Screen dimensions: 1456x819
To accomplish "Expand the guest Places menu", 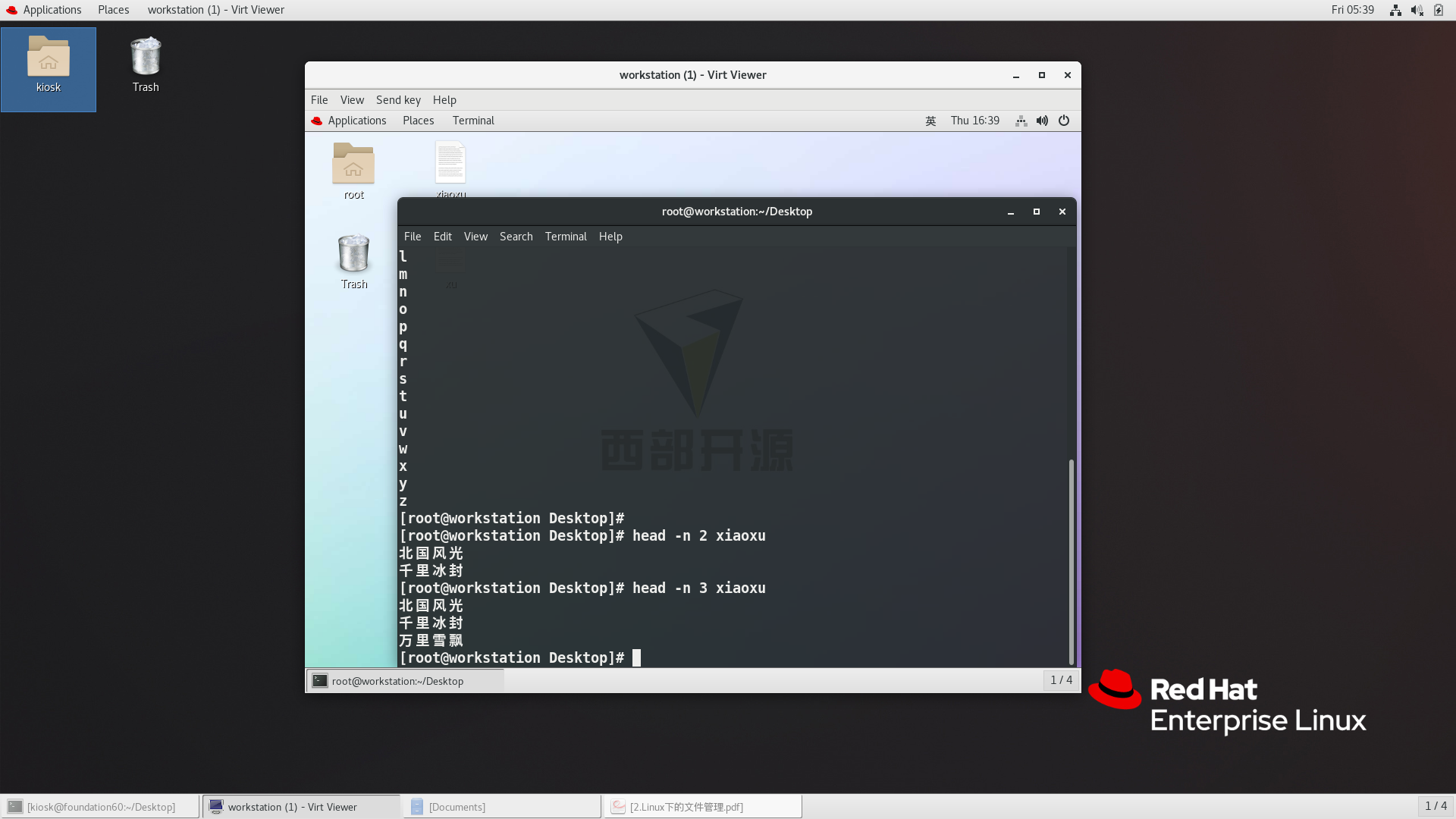I will (x=418, y=121).
